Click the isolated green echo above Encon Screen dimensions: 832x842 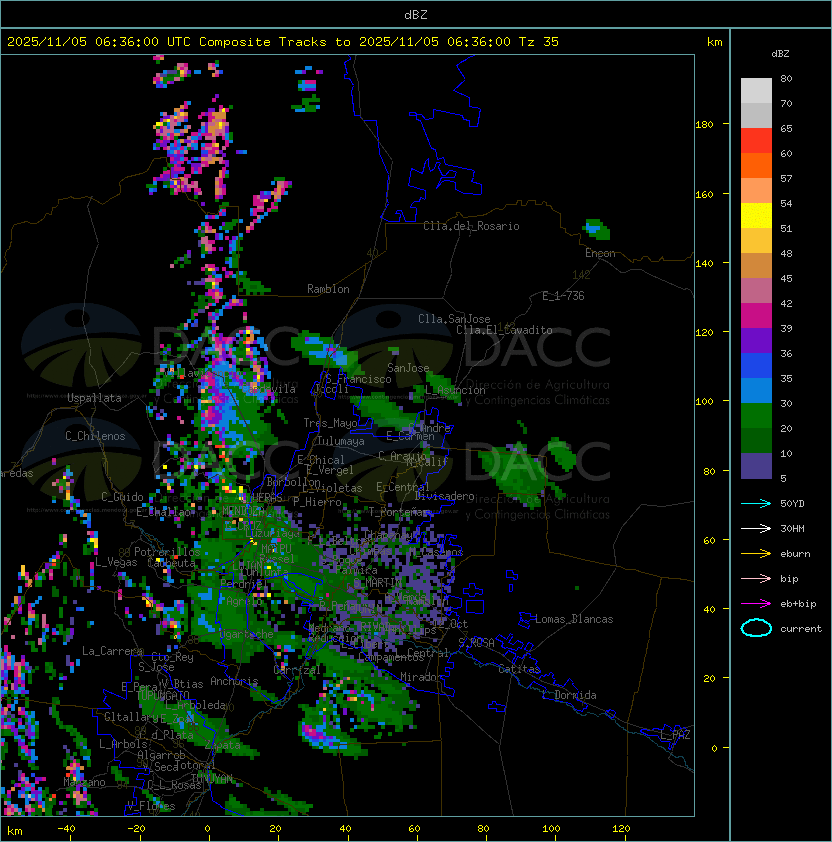597,229
